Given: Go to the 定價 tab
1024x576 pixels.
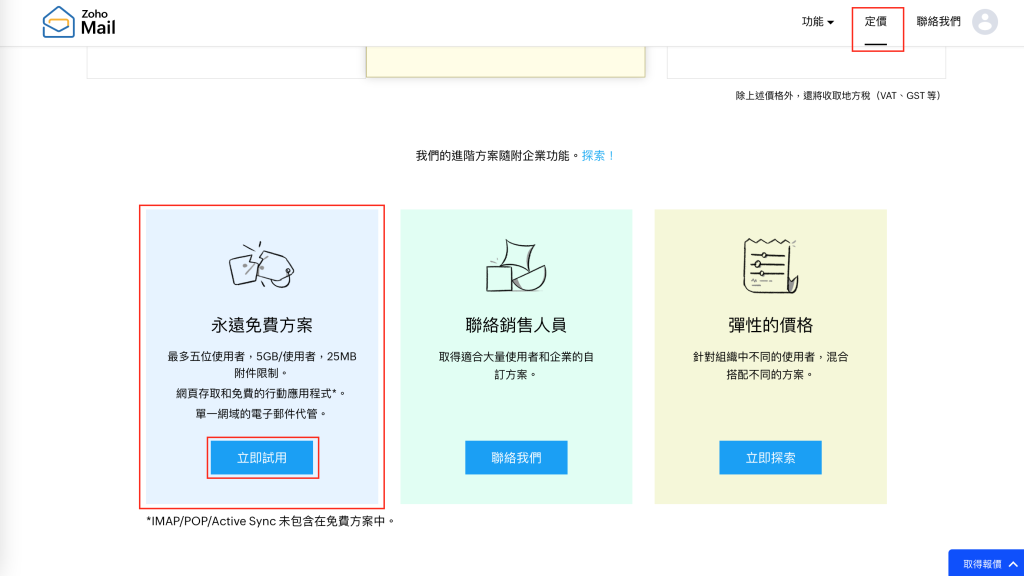Looking at the screenshot, I should coord(876,22).
